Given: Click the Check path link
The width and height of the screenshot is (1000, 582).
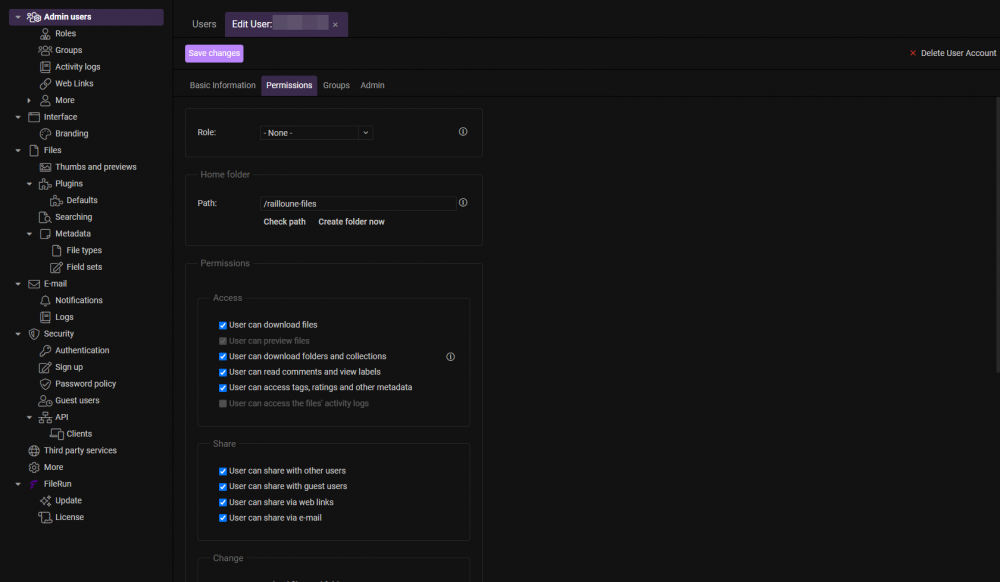Looking at the screenshot, I should click(x=284, y=222).
